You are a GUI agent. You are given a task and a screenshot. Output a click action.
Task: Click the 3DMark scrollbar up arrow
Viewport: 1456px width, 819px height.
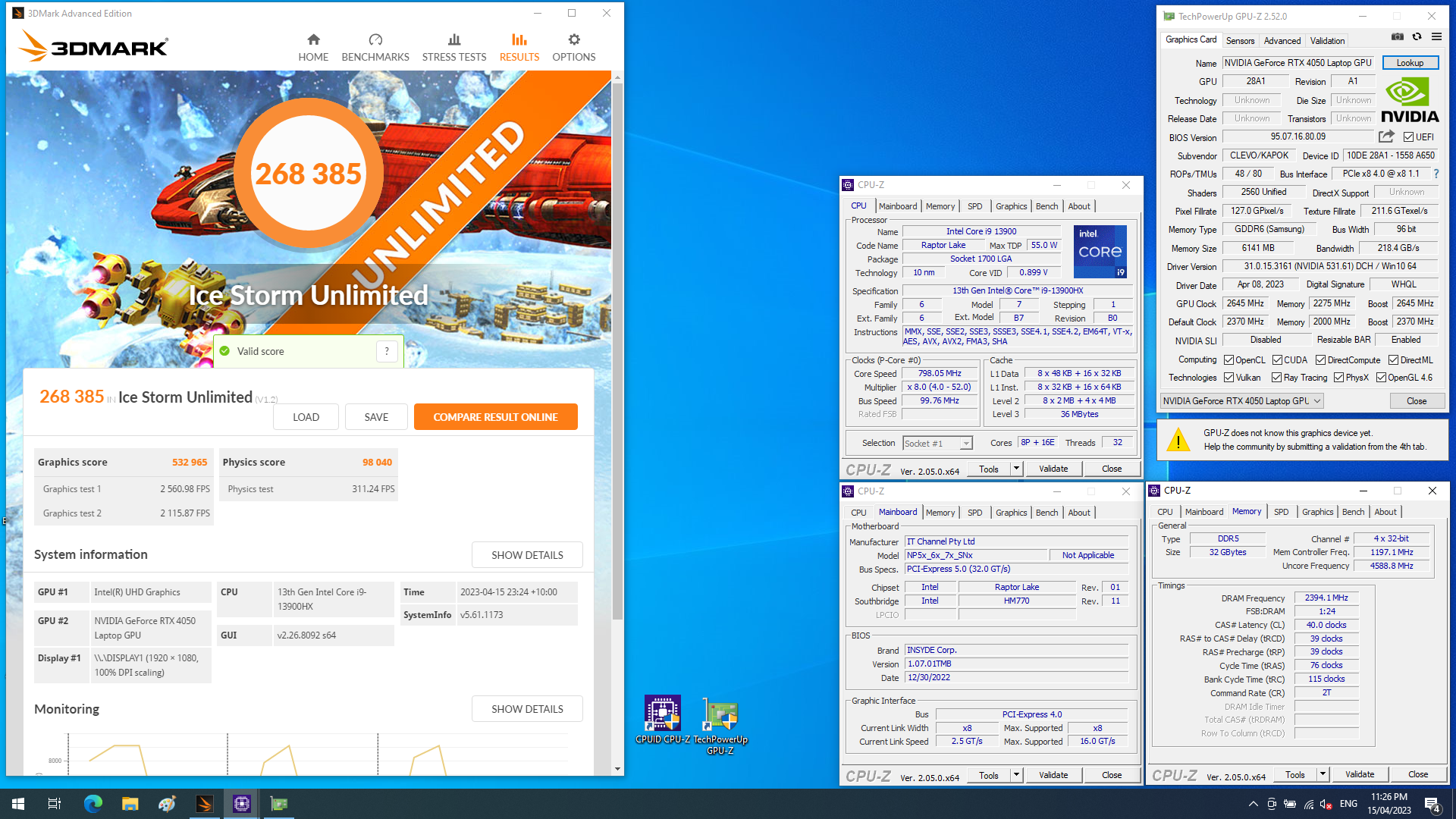[x=617, y=77]
